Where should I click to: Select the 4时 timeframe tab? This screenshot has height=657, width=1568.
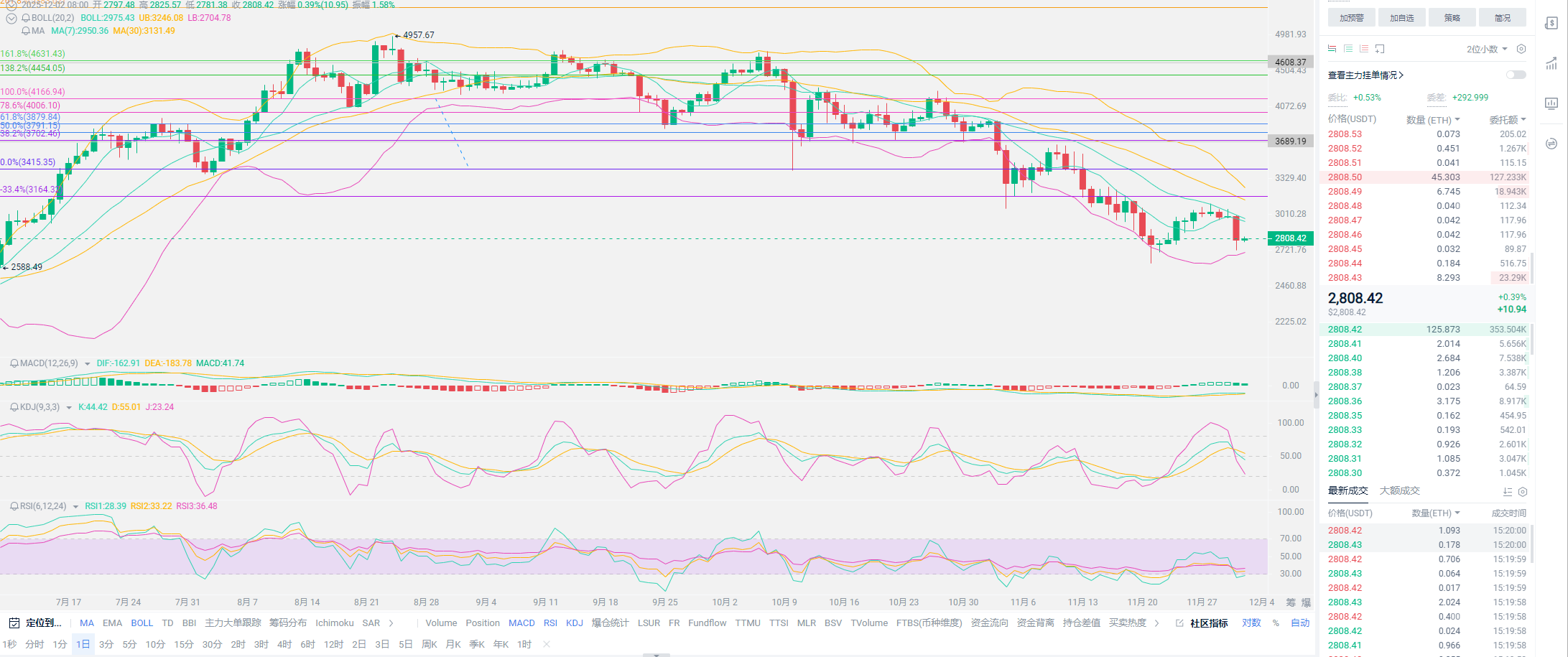(284, 644)
